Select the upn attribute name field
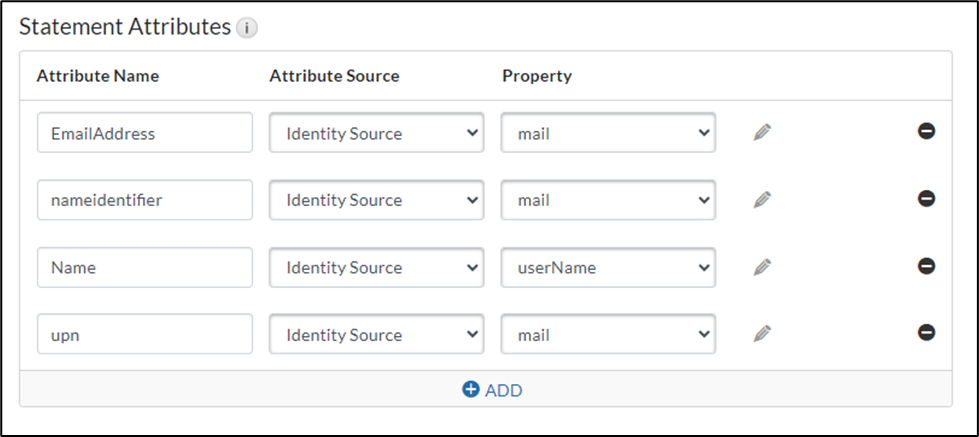The width and height of the screenshot is (979, 437). click(144, 334)
